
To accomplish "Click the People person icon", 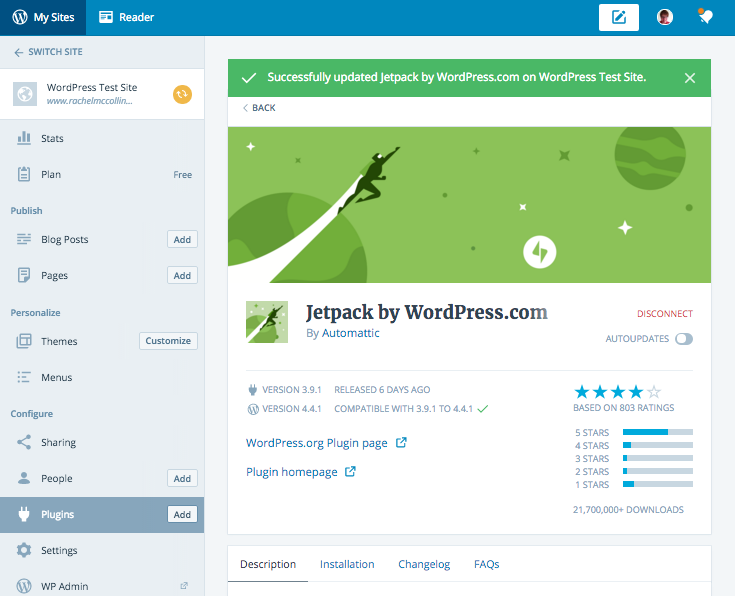I will coord(24,478).
